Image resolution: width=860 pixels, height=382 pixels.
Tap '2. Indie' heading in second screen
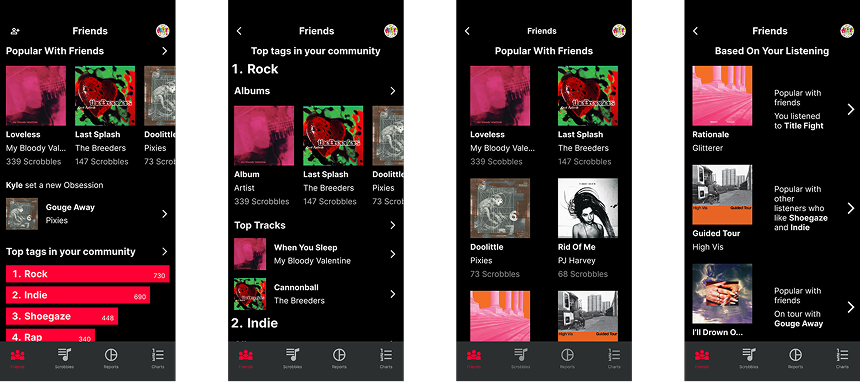254,323
